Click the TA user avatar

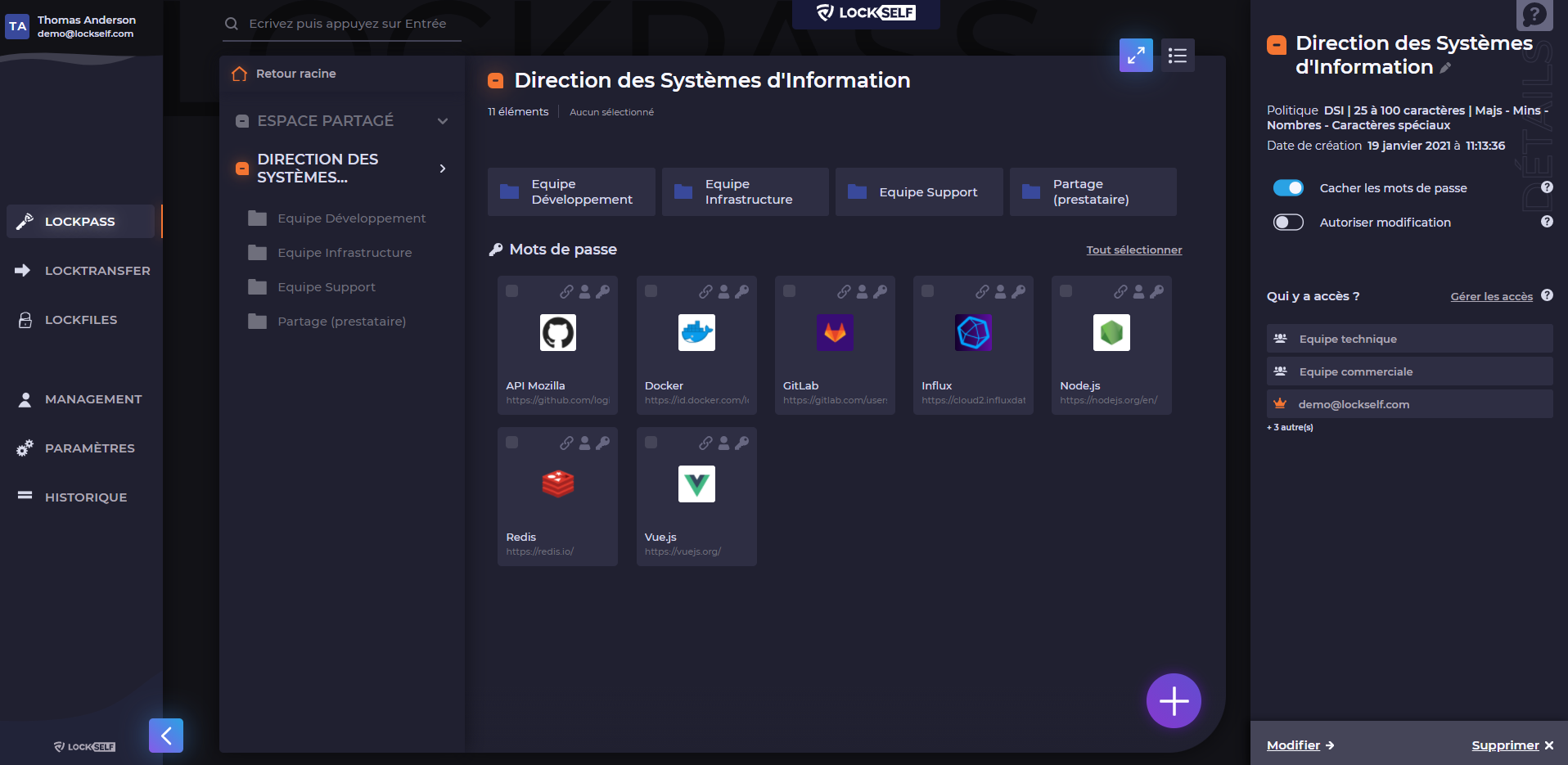pos(18,26)
